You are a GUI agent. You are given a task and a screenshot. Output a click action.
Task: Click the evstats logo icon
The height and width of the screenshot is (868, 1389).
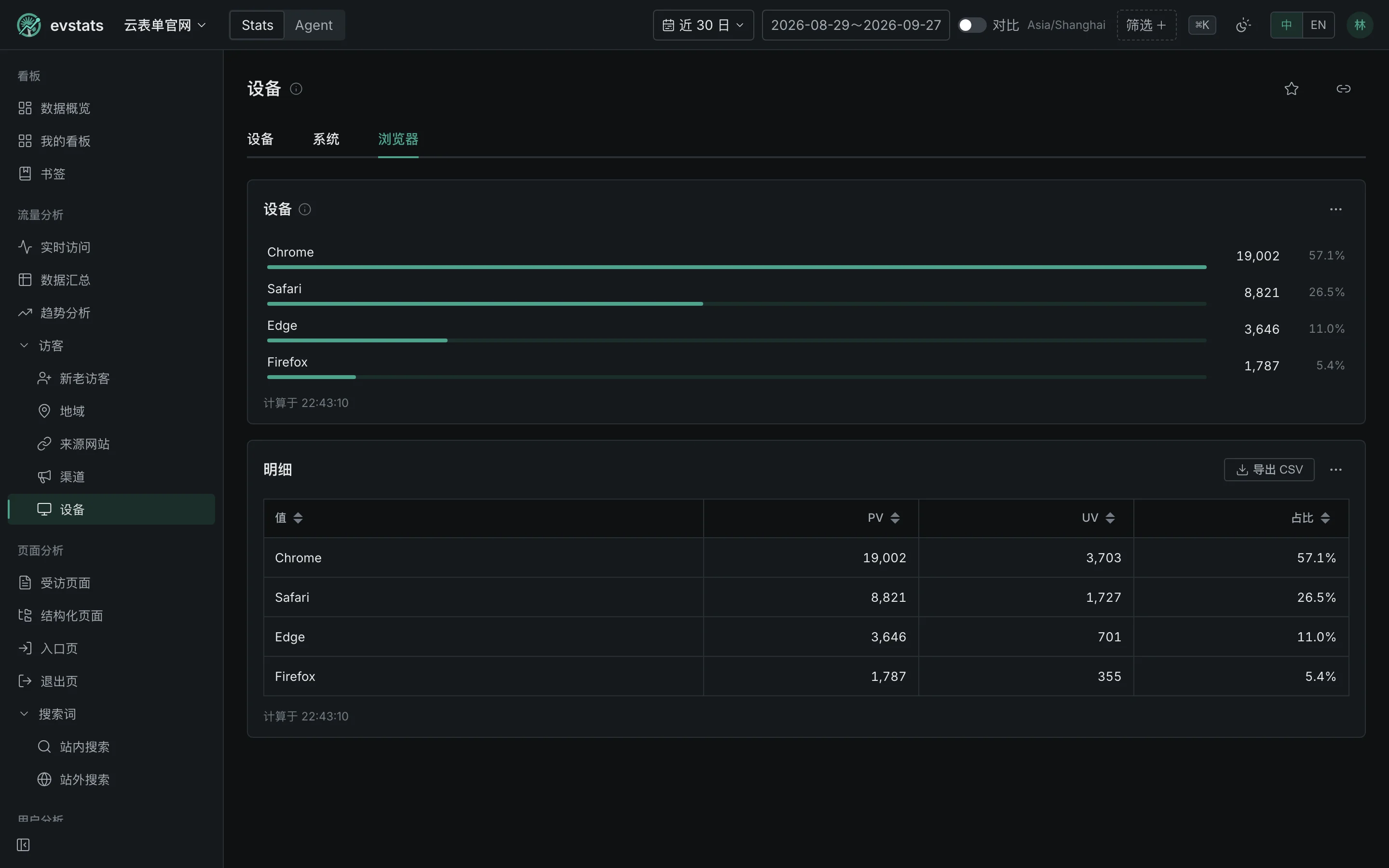click(29, 25)
